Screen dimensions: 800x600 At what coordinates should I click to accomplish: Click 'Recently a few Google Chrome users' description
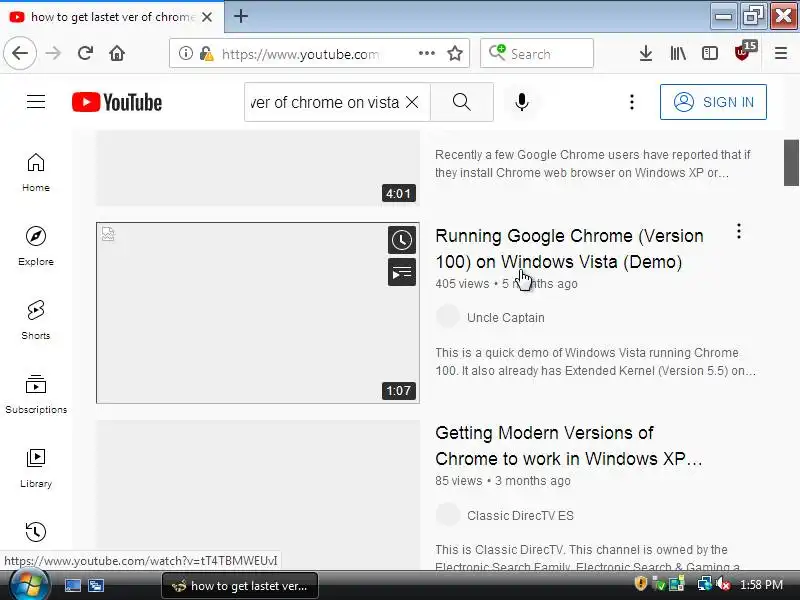592,163
